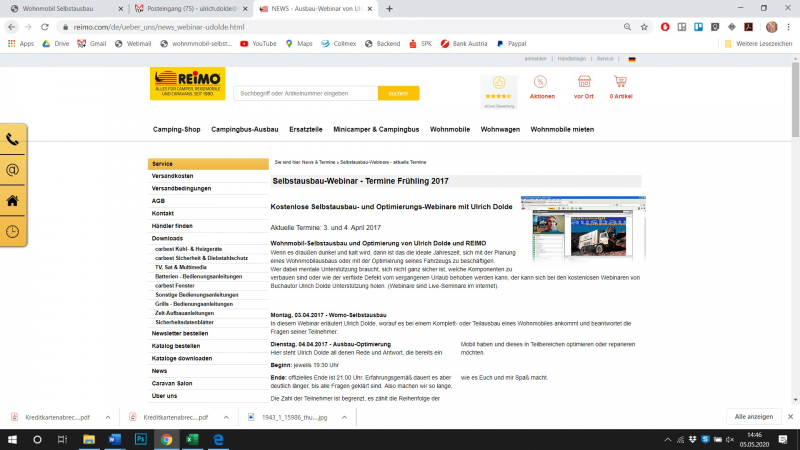The height and width of the screenshot is (450, 800).
Task: Go back in browser history
Action: click(12, 27)
